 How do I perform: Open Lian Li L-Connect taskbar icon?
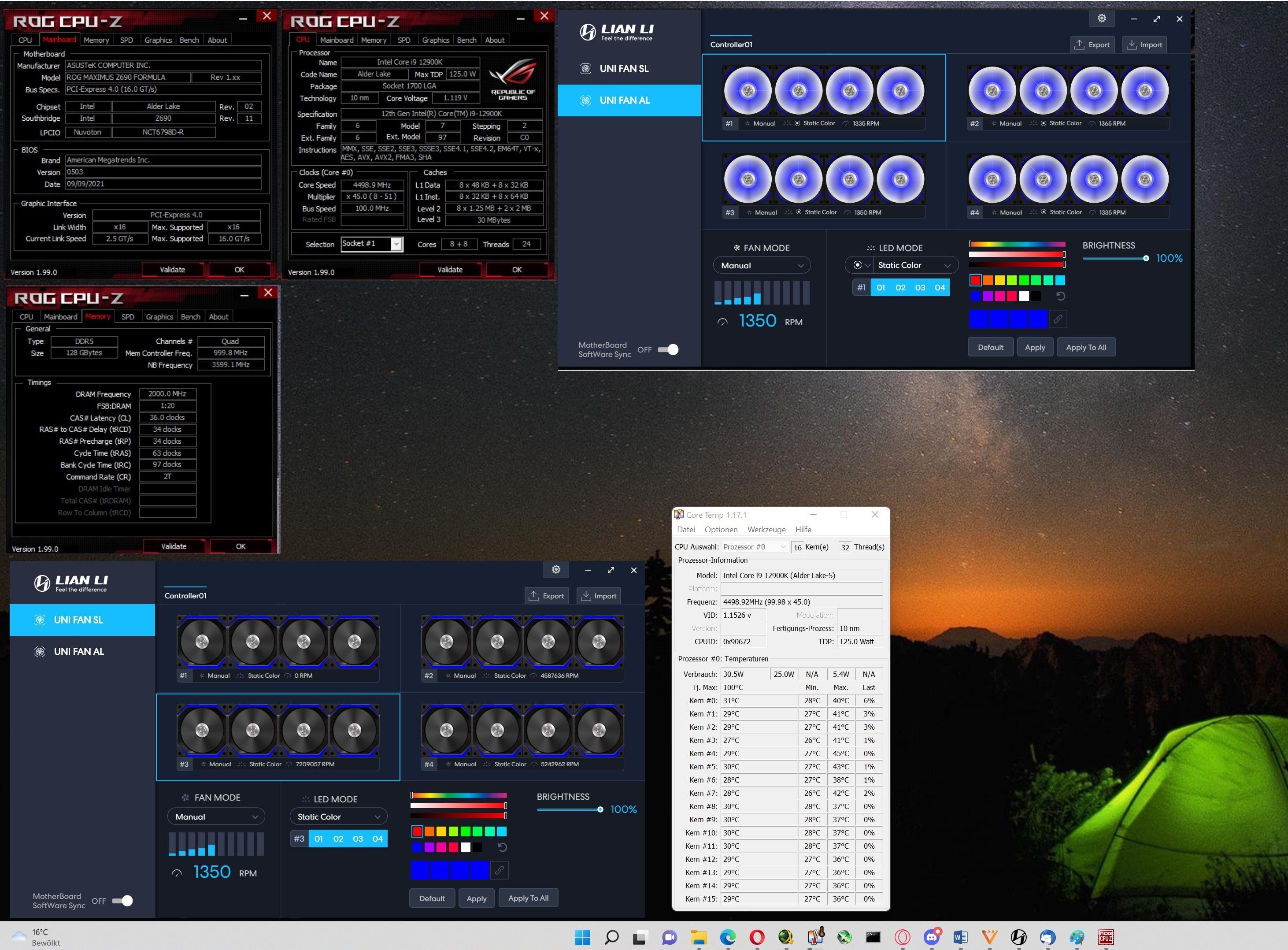[1018, 937]
